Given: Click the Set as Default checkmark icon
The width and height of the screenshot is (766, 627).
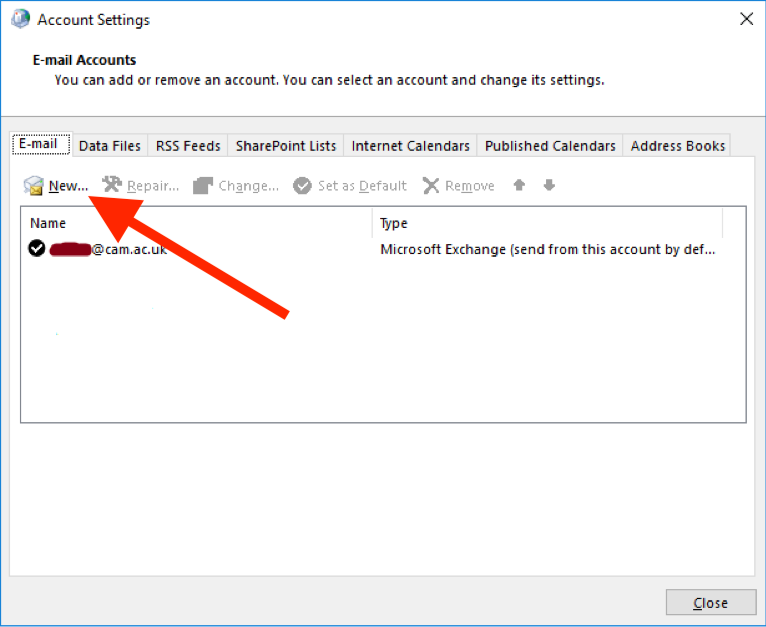Looking at the screenshot, I should 302,186.
